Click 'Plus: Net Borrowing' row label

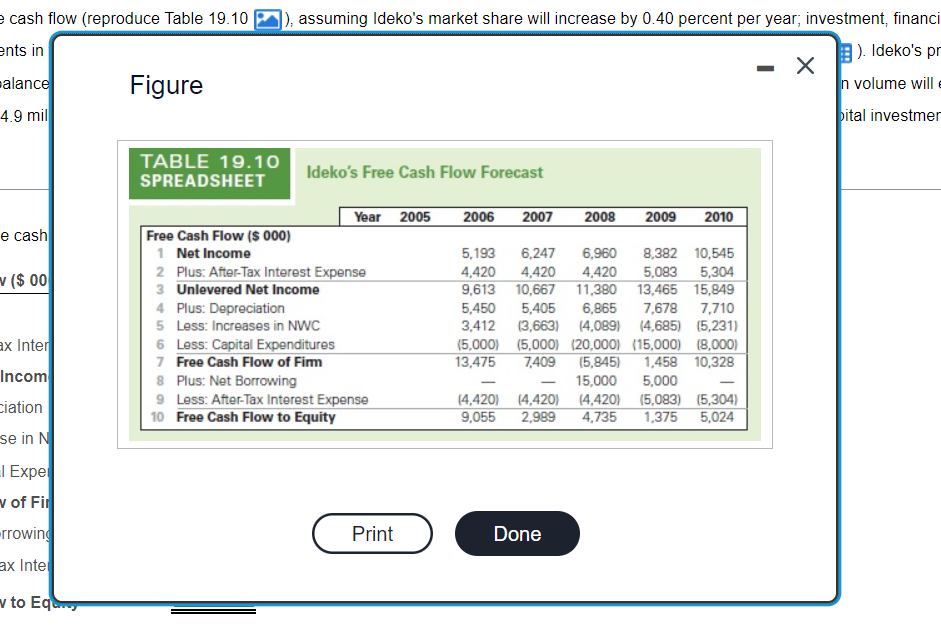pyautogui.click(x=236, y=381)
